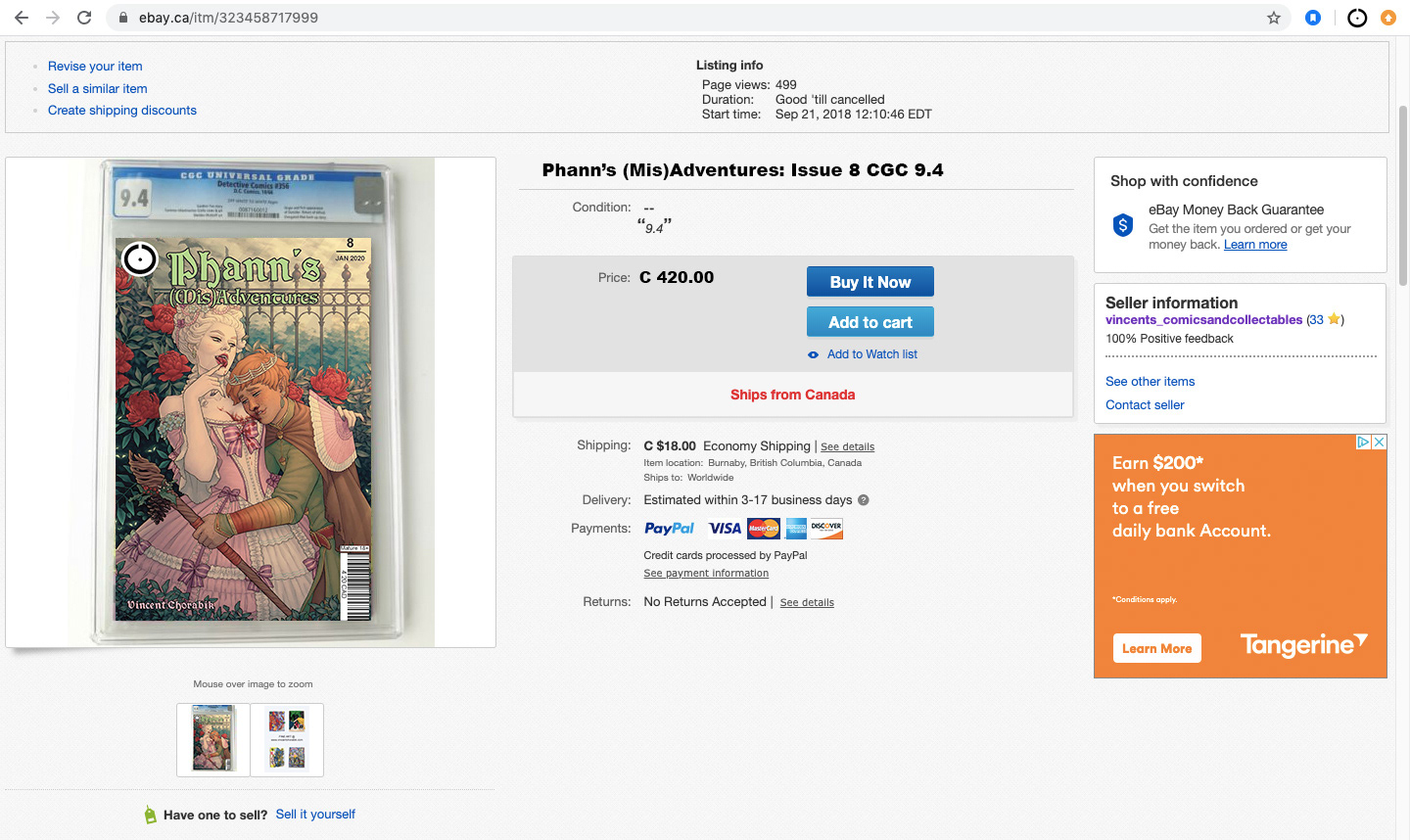Open the blue shield extension icon
The image size is (1410, 840).
coord(1313,18)
